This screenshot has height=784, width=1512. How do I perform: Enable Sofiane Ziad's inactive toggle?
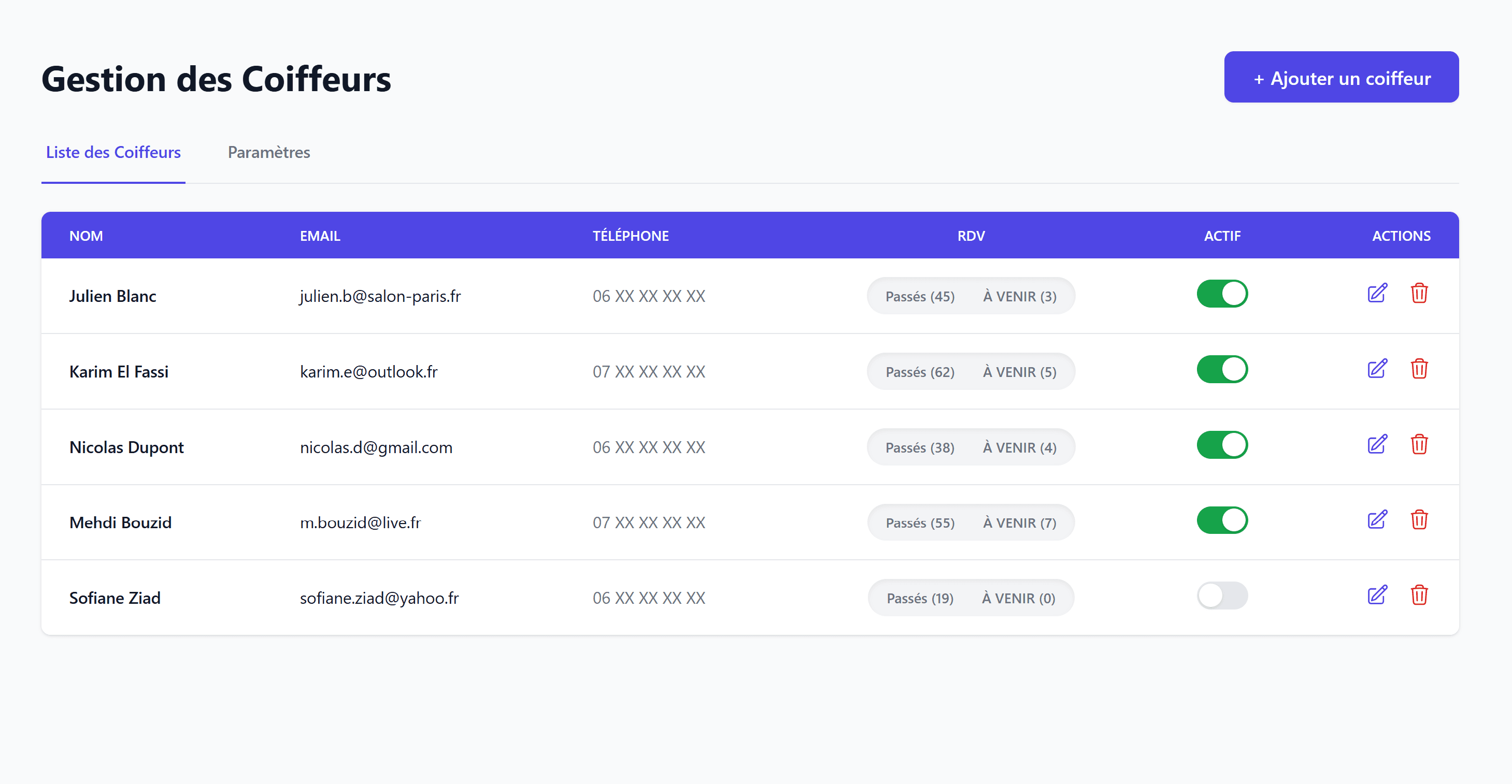click(x=1222, y=596)
